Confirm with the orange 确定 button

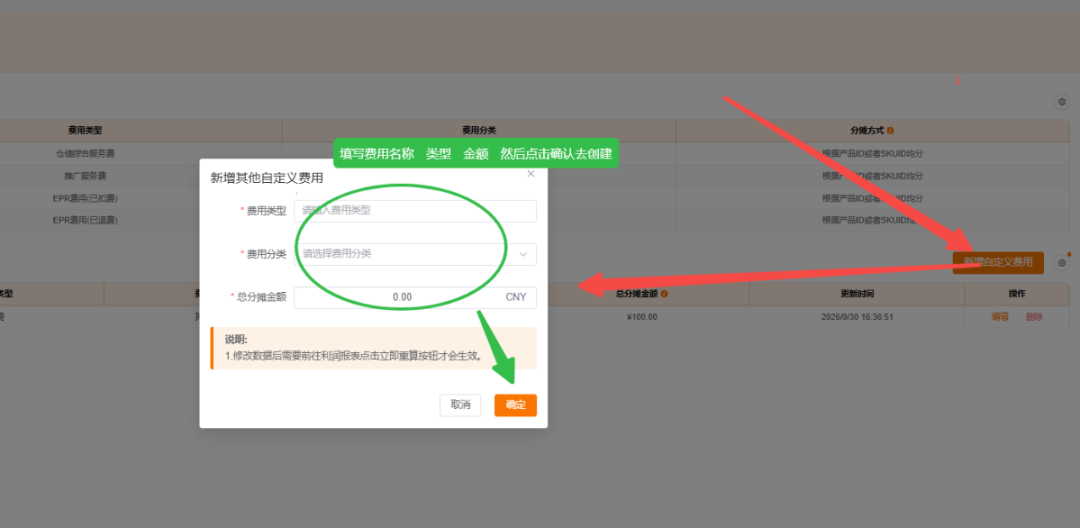(x=515, y=405)
